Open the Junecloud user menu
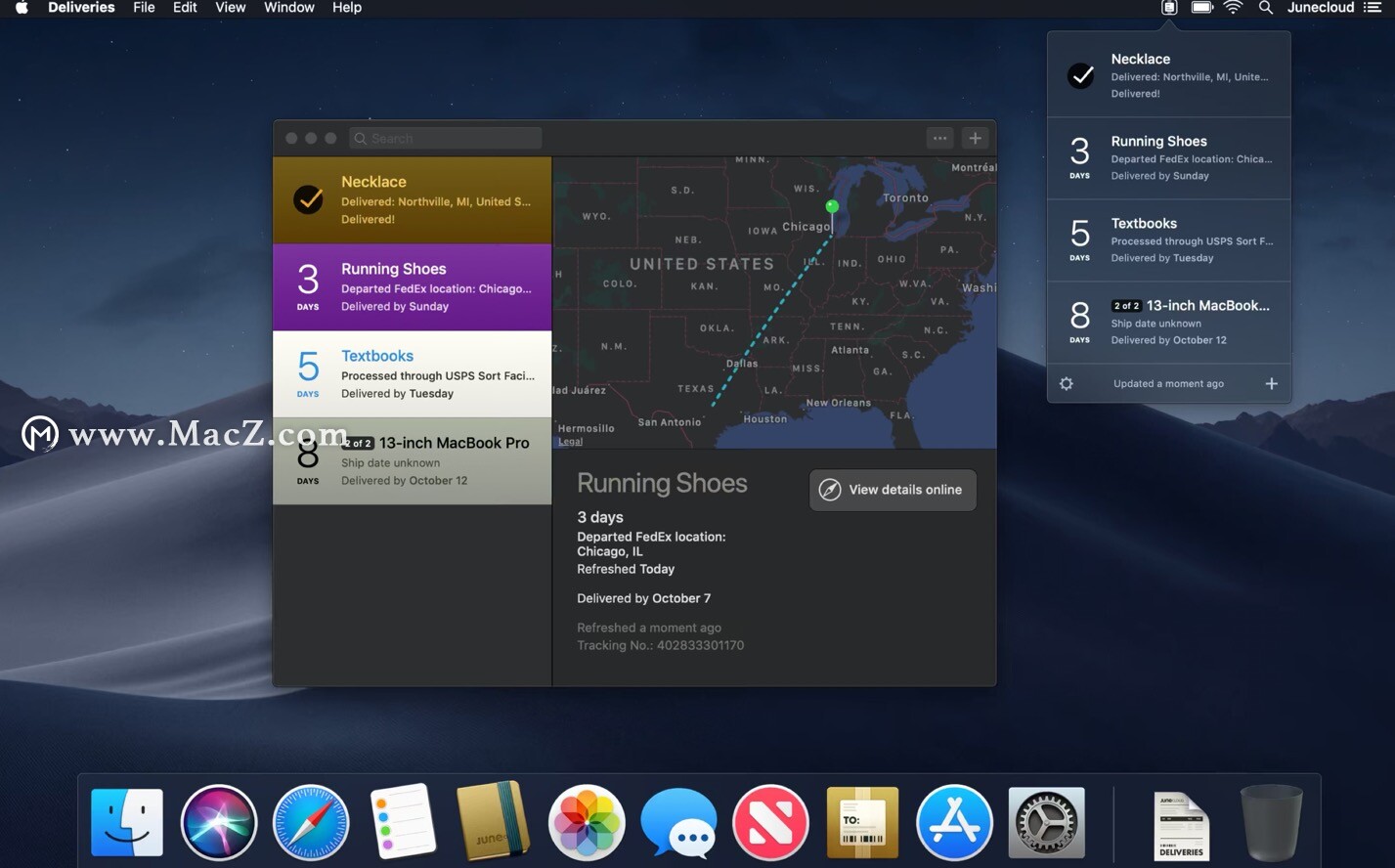Image resolution: width=1395 pixels, height=868 pixels. [1321, 8]
